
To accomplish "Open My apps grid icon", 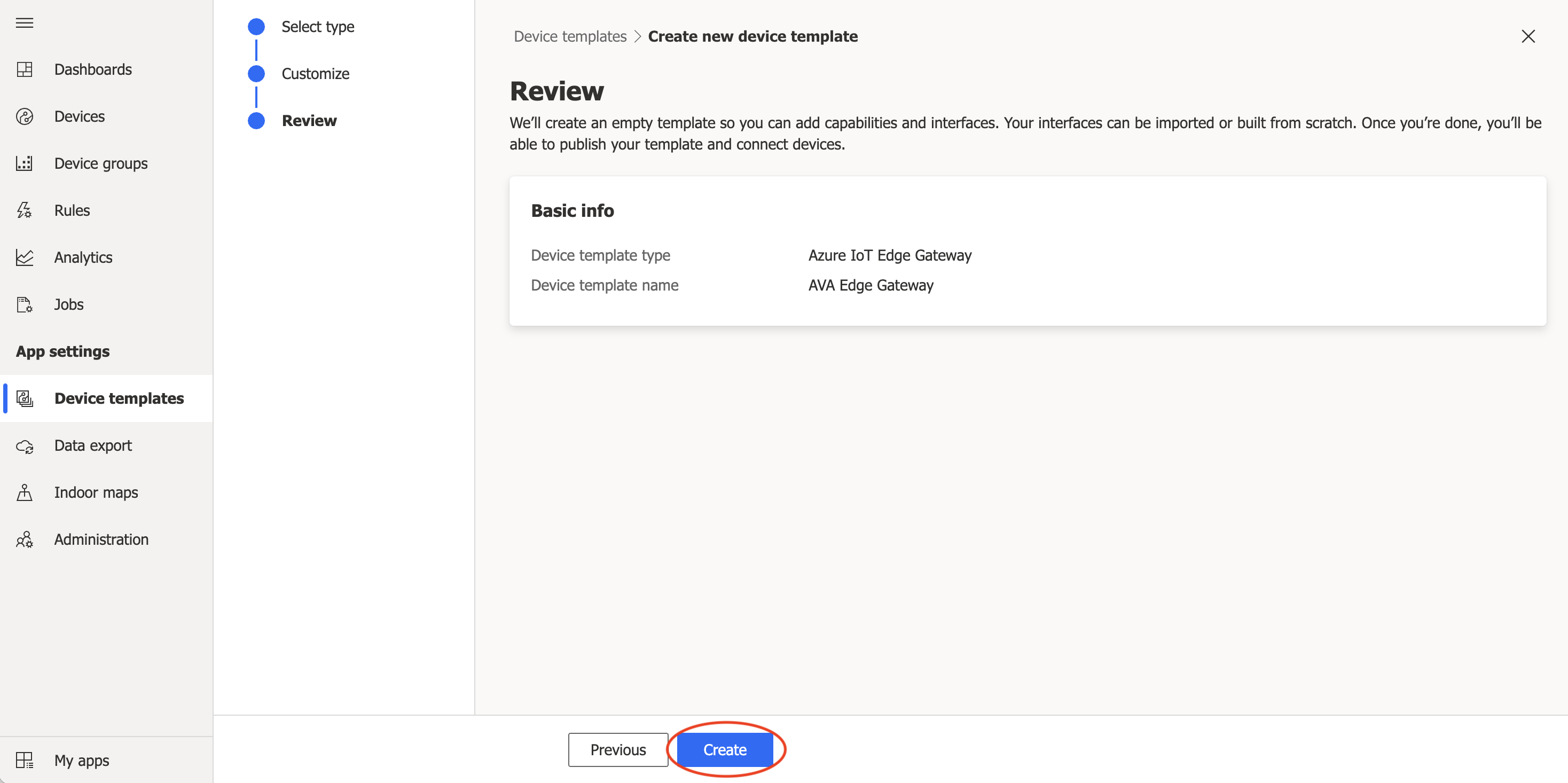I will [25, 760].
